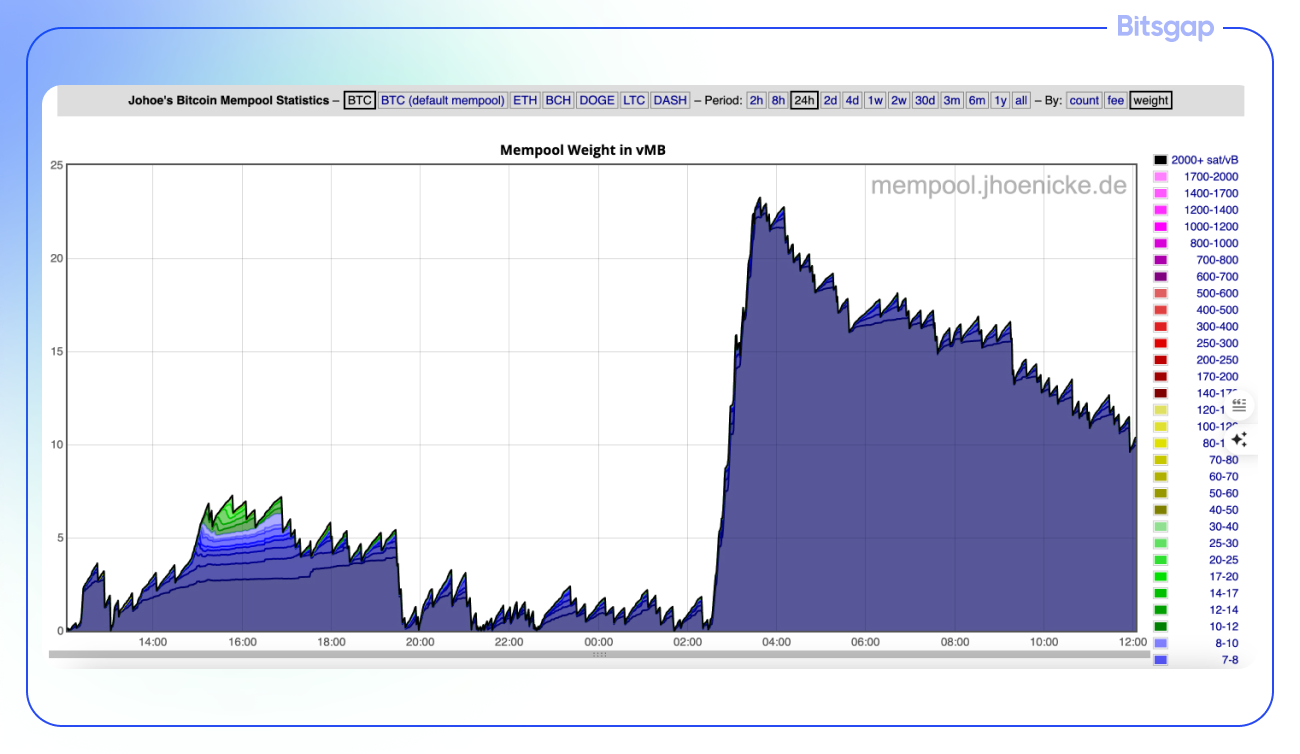Click the 2000+ sat/vB black swatch

[1161, 160]
